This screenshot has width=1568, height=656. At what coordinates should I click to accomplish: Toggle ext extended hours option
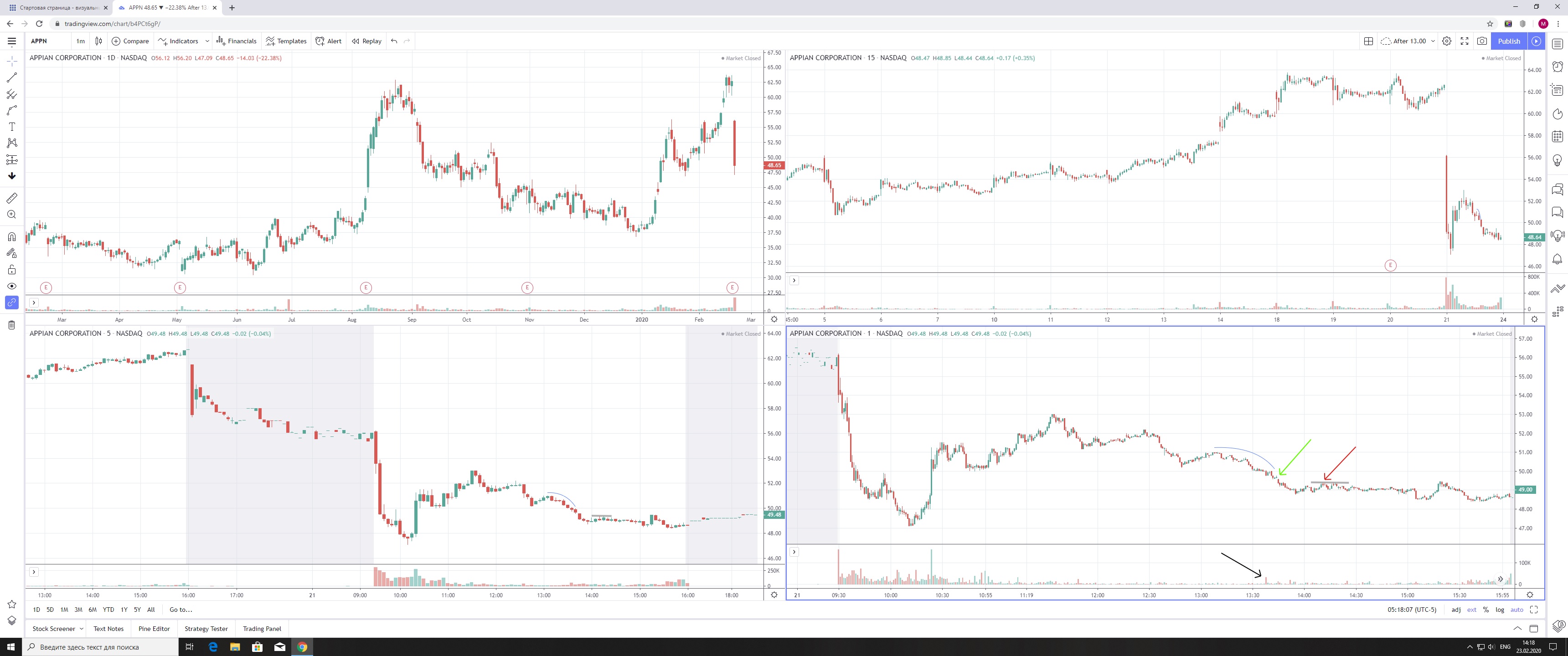pos(1471,610)
